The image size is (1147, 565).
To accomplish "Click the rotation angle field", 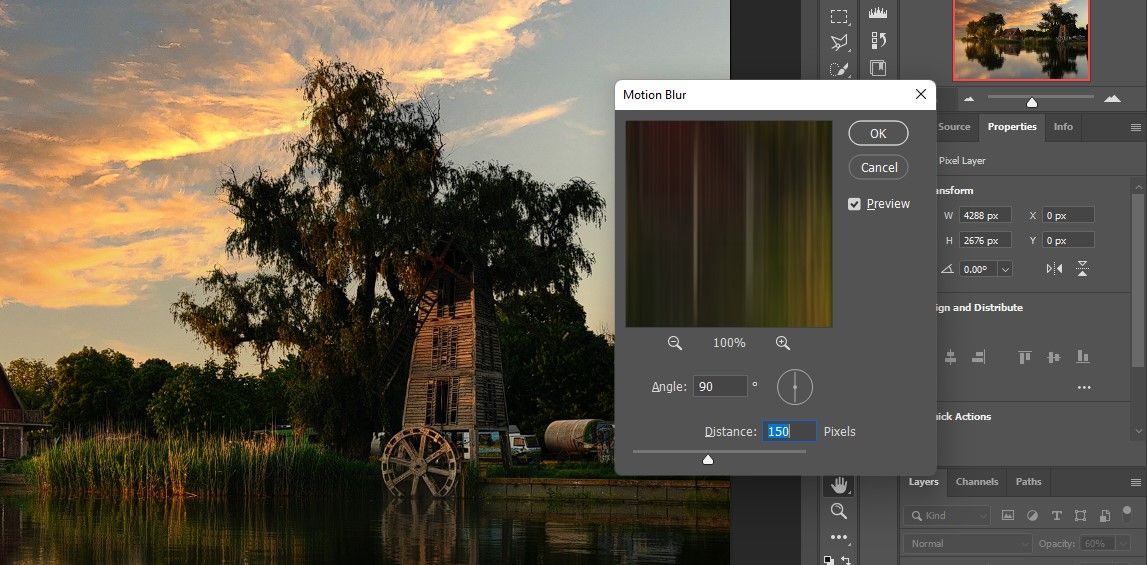I will click(x=979, y=269).
